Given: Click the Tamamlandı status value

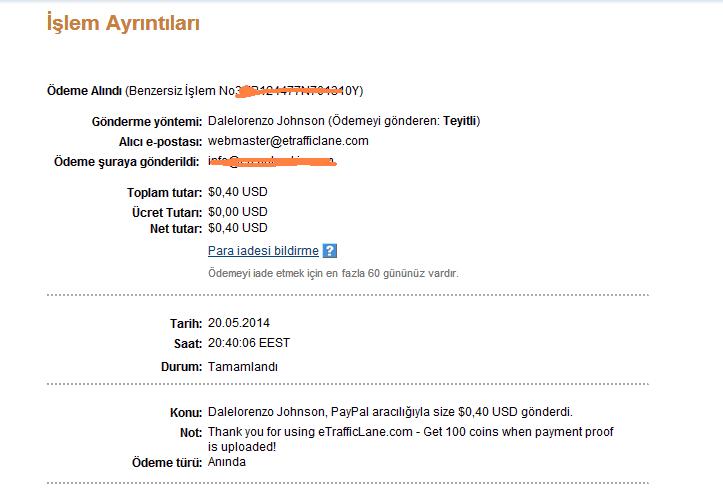Looking at the screenshot, I should [243, 367].
